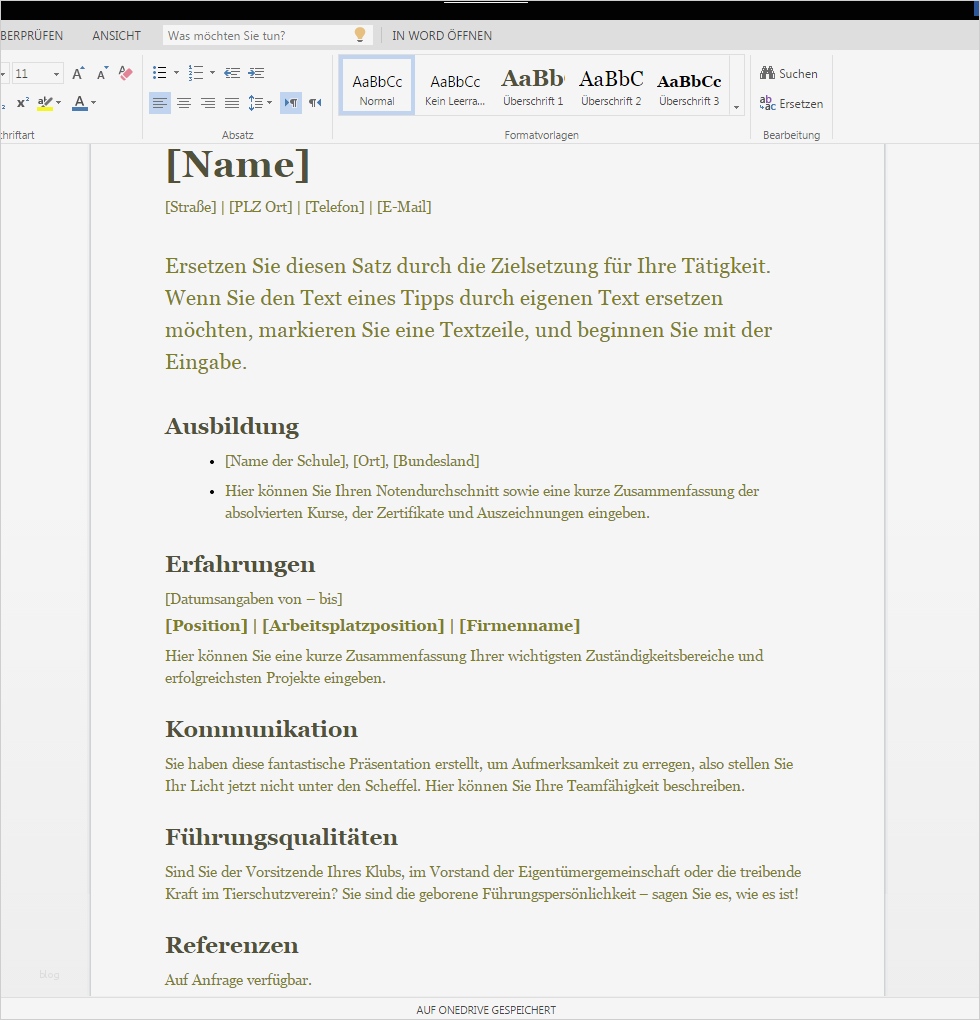Click the [Straße] placeholder
Viewport: 980px width, 1020px height.
[191, 207]
